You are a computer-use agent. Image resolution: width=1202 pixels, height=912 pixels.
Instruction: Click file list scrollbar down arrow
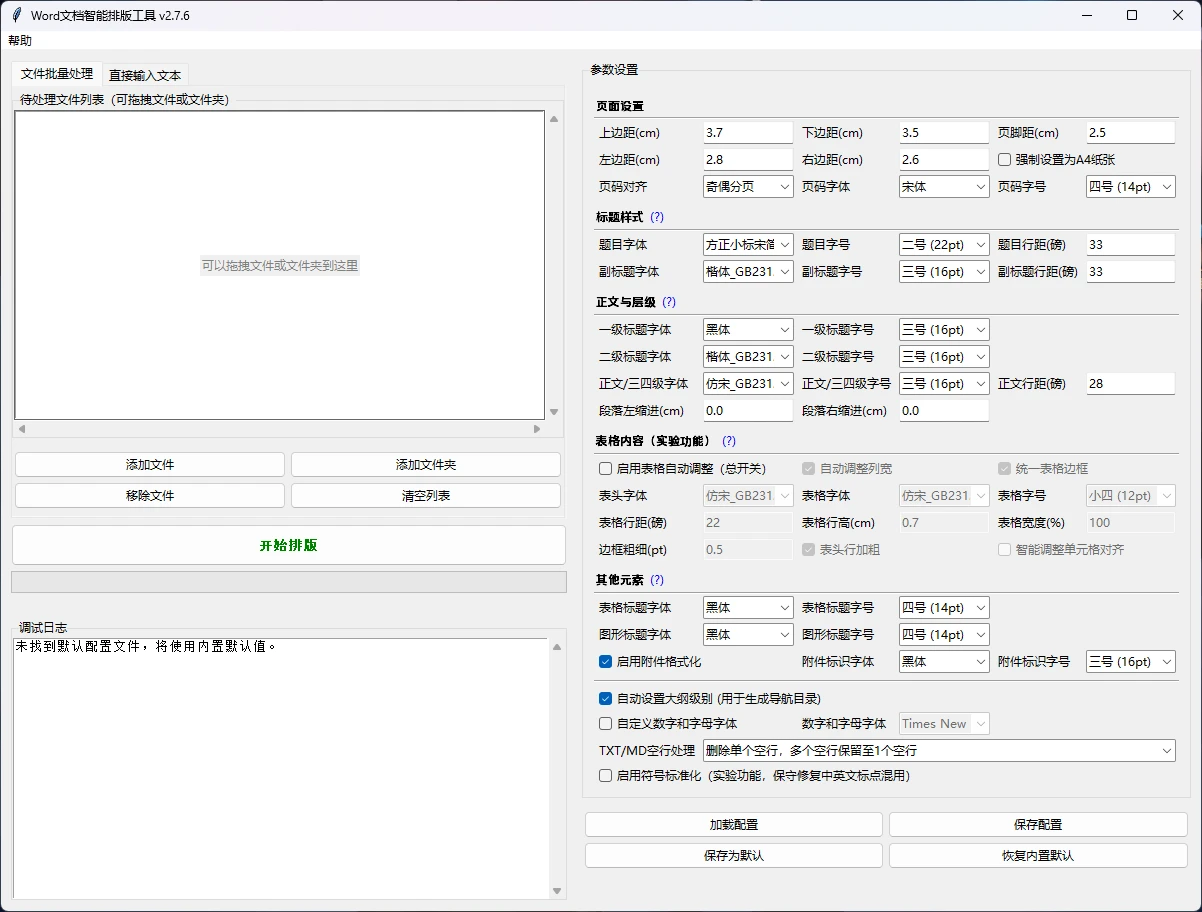555,411
